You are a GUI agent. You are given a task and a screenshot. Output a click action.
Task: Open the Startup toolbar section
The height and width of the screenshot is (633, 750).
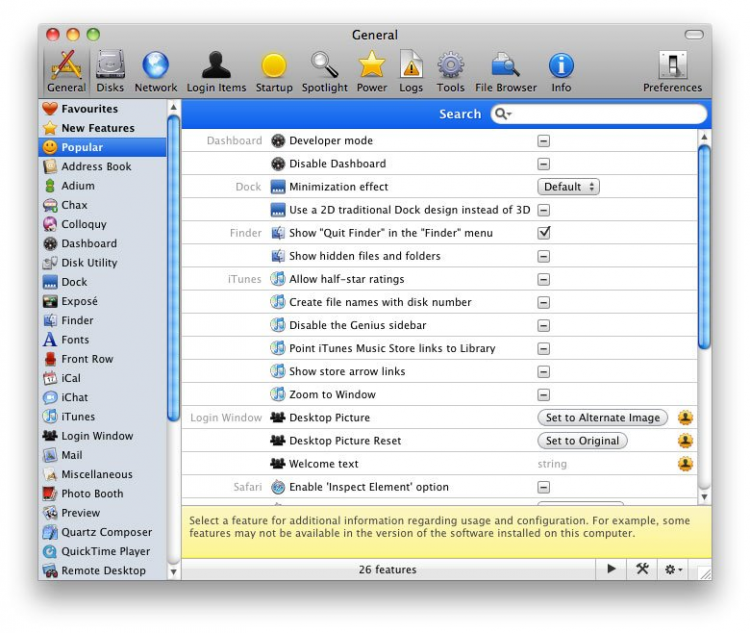(274, 71)
